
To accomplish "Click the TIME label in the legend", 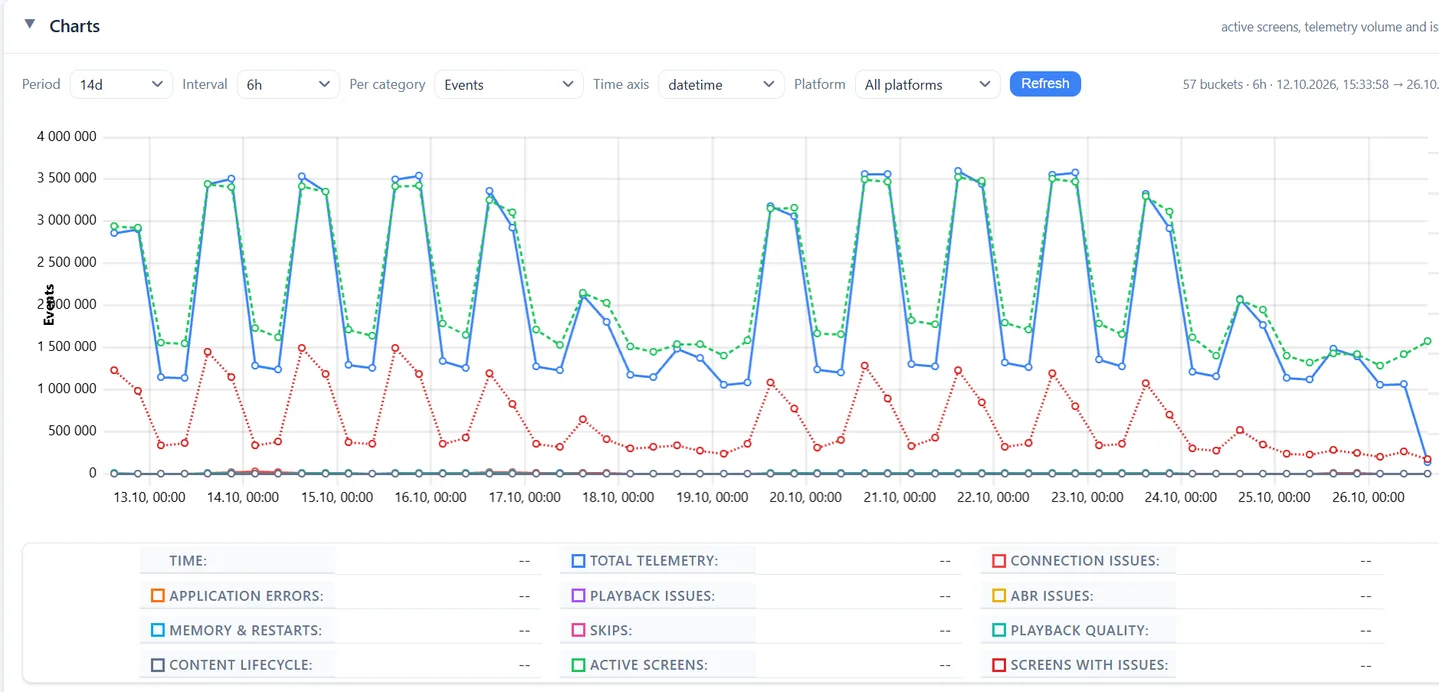I will tap(188, 561).
